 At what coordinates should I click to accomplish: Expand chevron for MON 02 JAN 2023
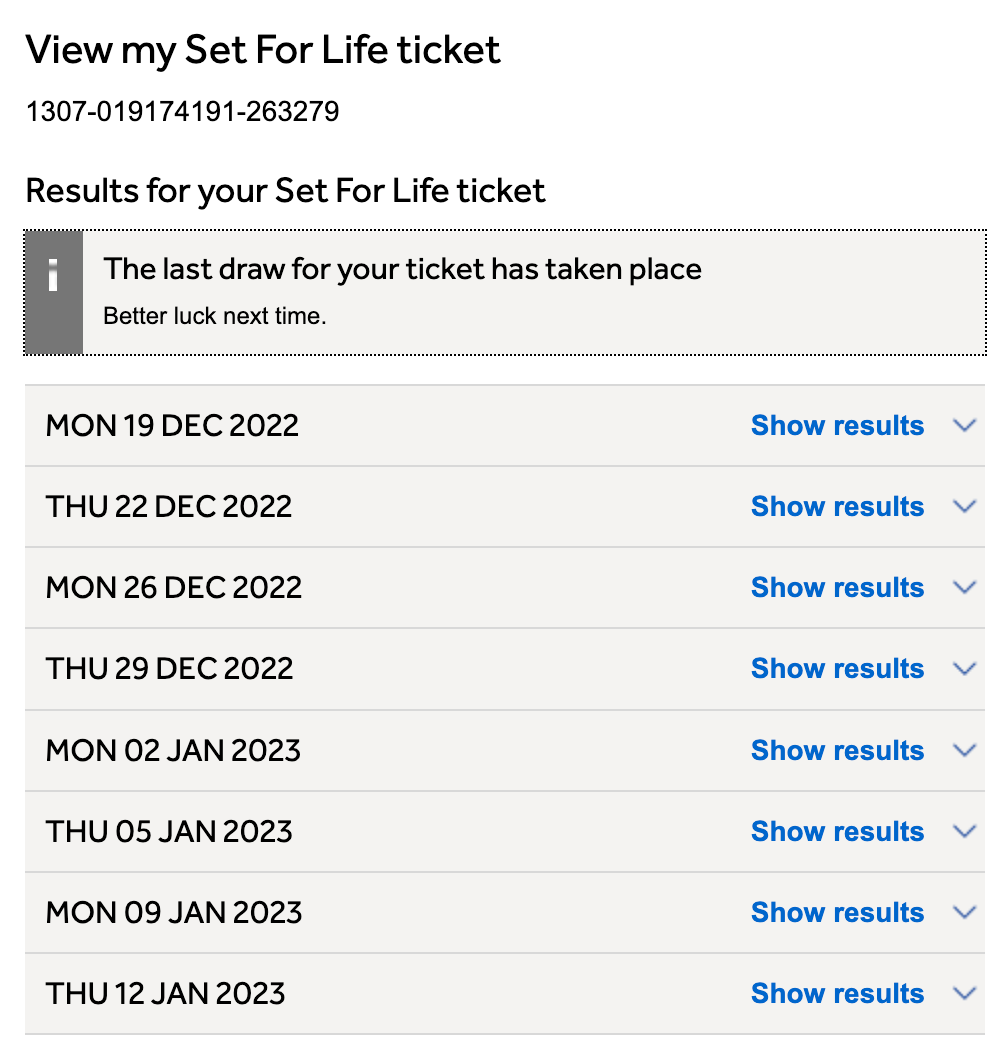tap(964, 750)
